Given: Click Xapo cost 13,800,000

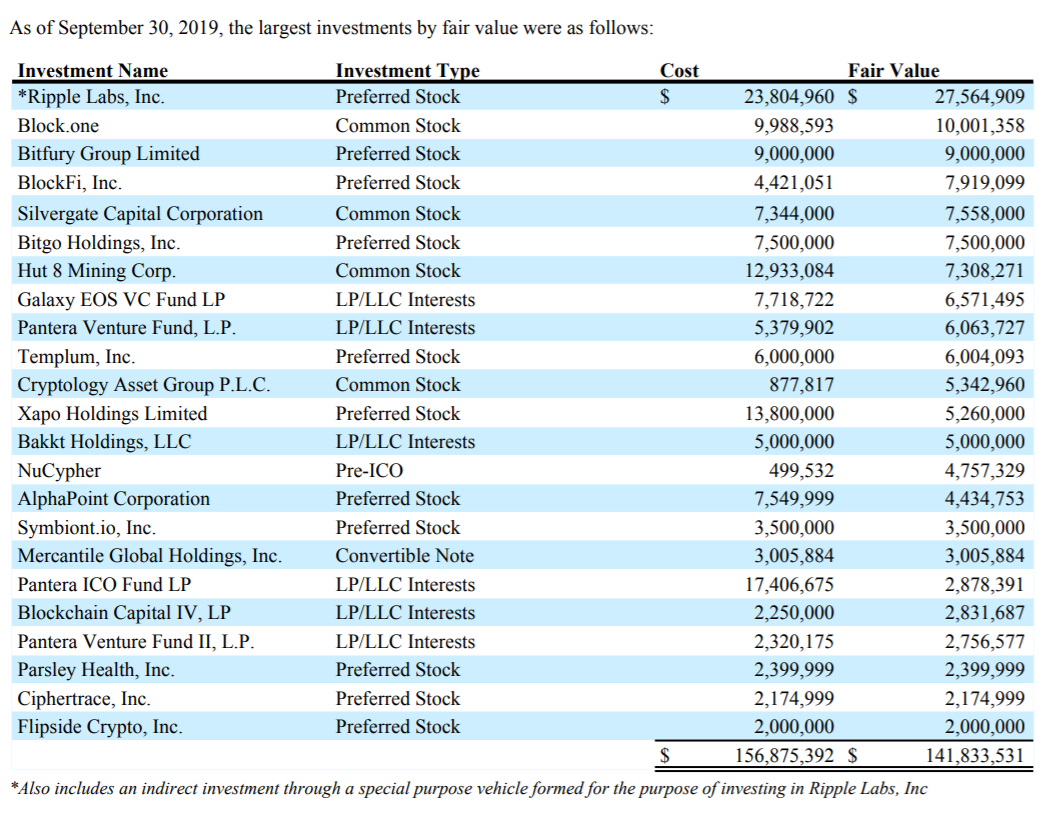Looking at the screenshot, I should (789, 413).
